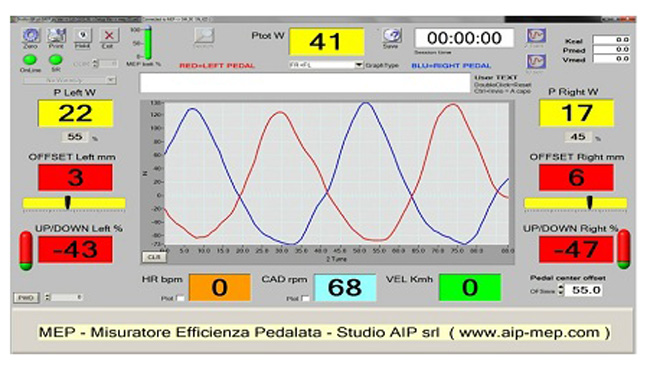Open the Graph Type dropdown
660x370 pixels.
[326, 65]
